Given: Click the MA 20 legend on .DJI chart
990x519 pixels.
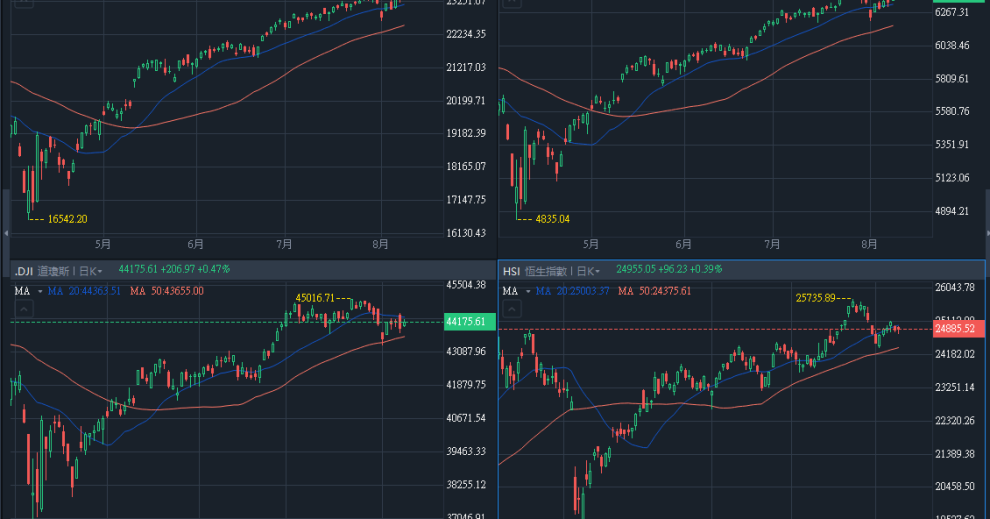Looking at the screenshot, I should click(x=85, y=291).
